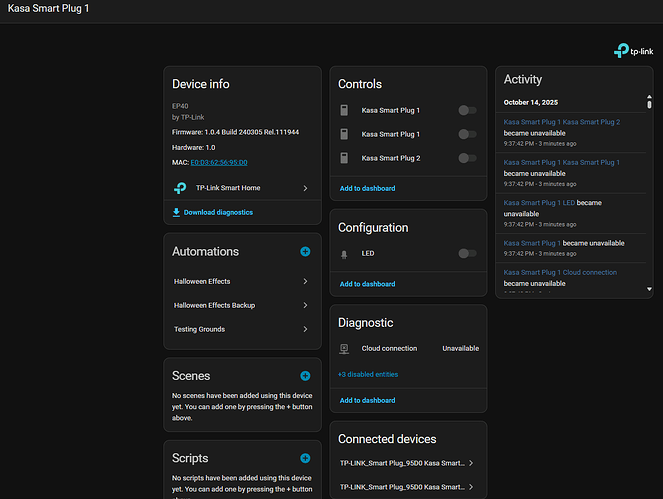Viewport: 663px width, 499px height.
Task: Toggle the first Kasa Smart Plug 1 switch
Action: 466,110
